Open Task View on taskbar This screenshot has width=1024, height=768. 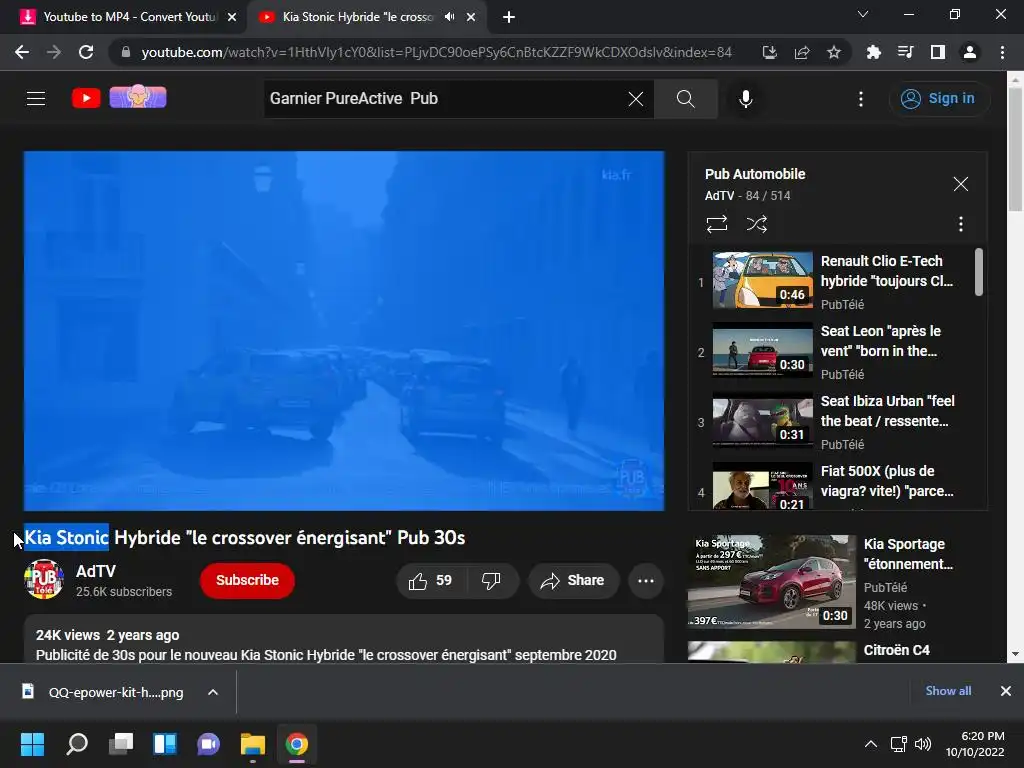point(121,744)
